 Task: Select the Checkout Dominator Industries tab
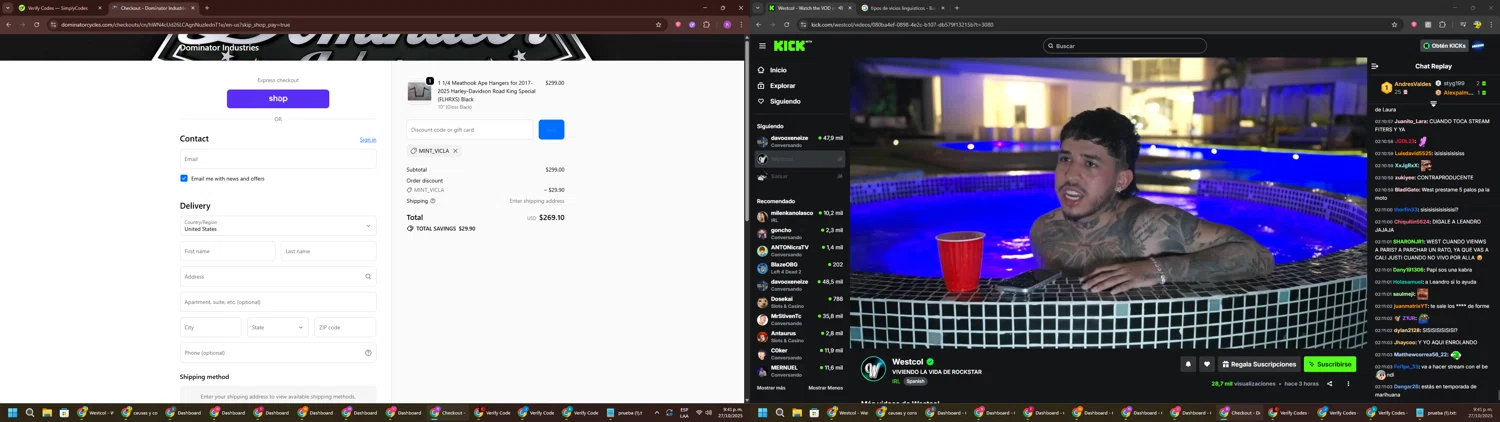[152, 8]
